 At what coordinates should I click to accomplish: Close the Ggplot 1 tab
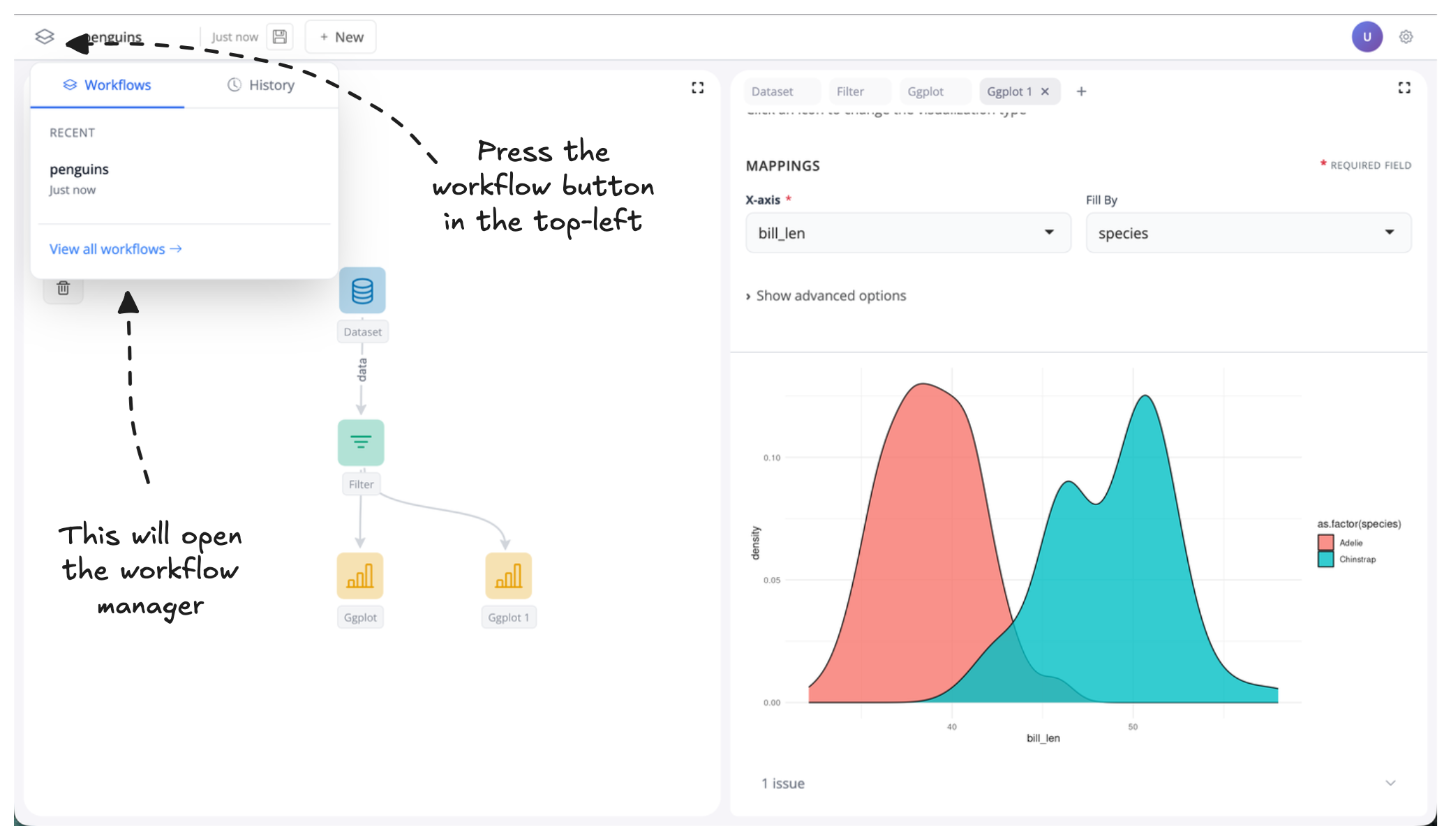point(1045,91)
